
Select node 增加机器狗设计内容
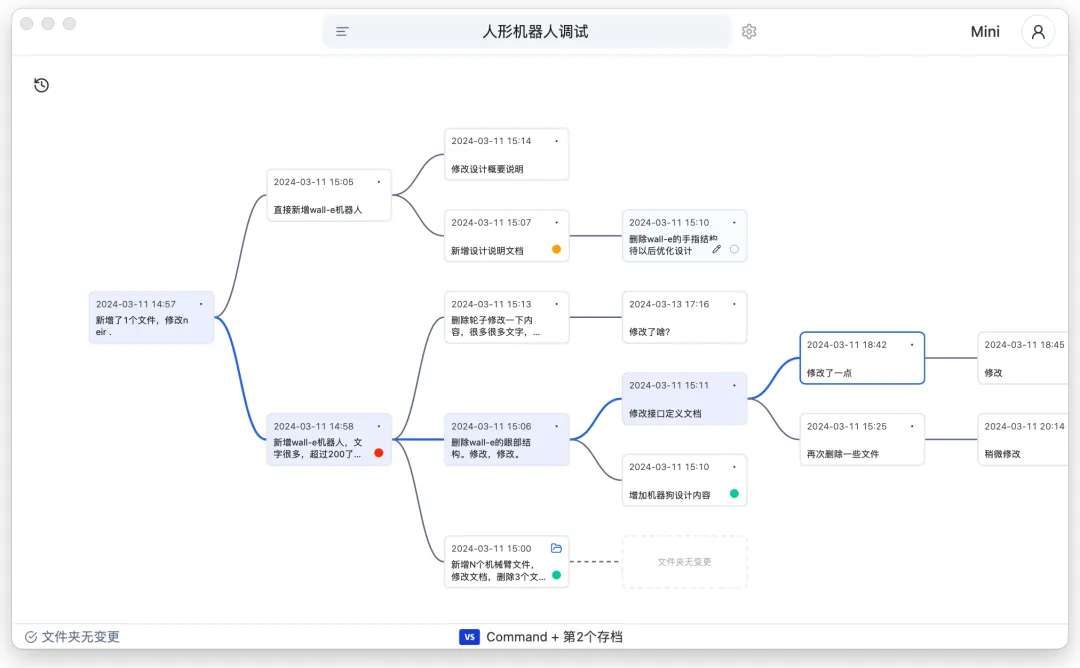click(685, 480)
